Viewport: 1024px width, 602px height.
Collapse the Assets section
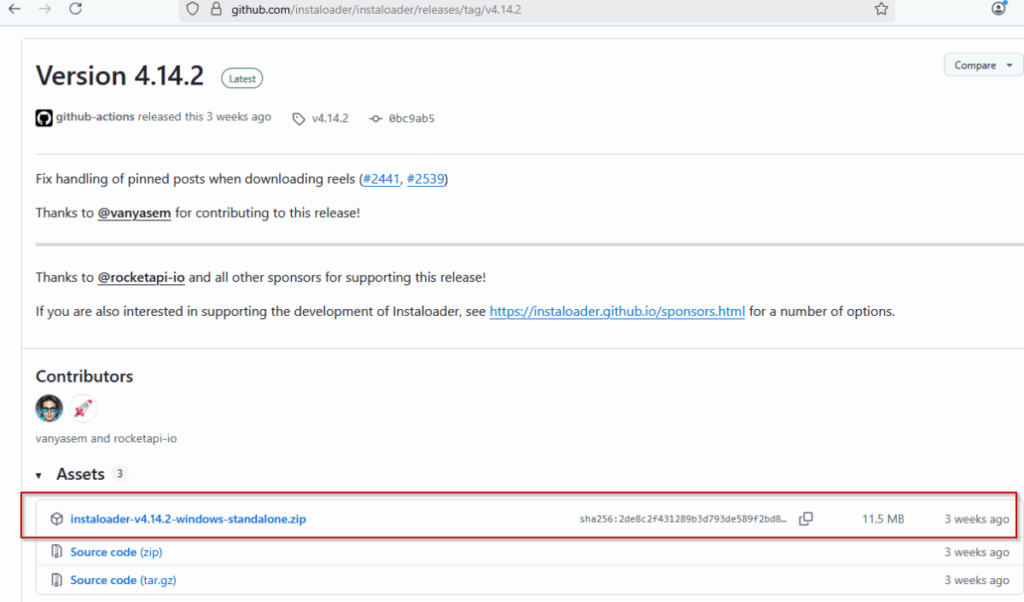click(x=39, y=475)
